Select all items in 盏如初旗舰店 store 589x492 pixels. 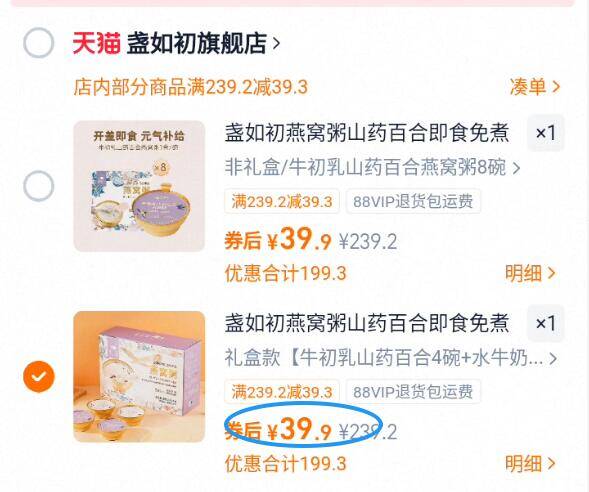(x=38, y=43)
